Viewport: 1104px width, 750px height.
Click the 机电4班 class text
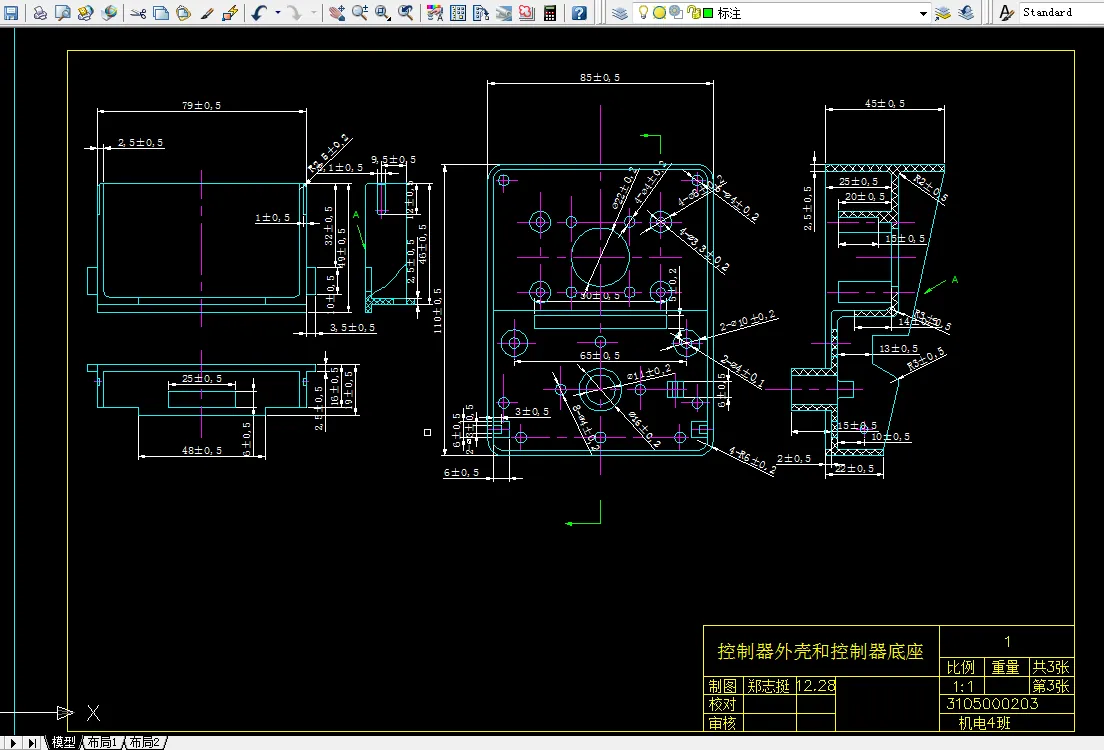tap(984, 723)
